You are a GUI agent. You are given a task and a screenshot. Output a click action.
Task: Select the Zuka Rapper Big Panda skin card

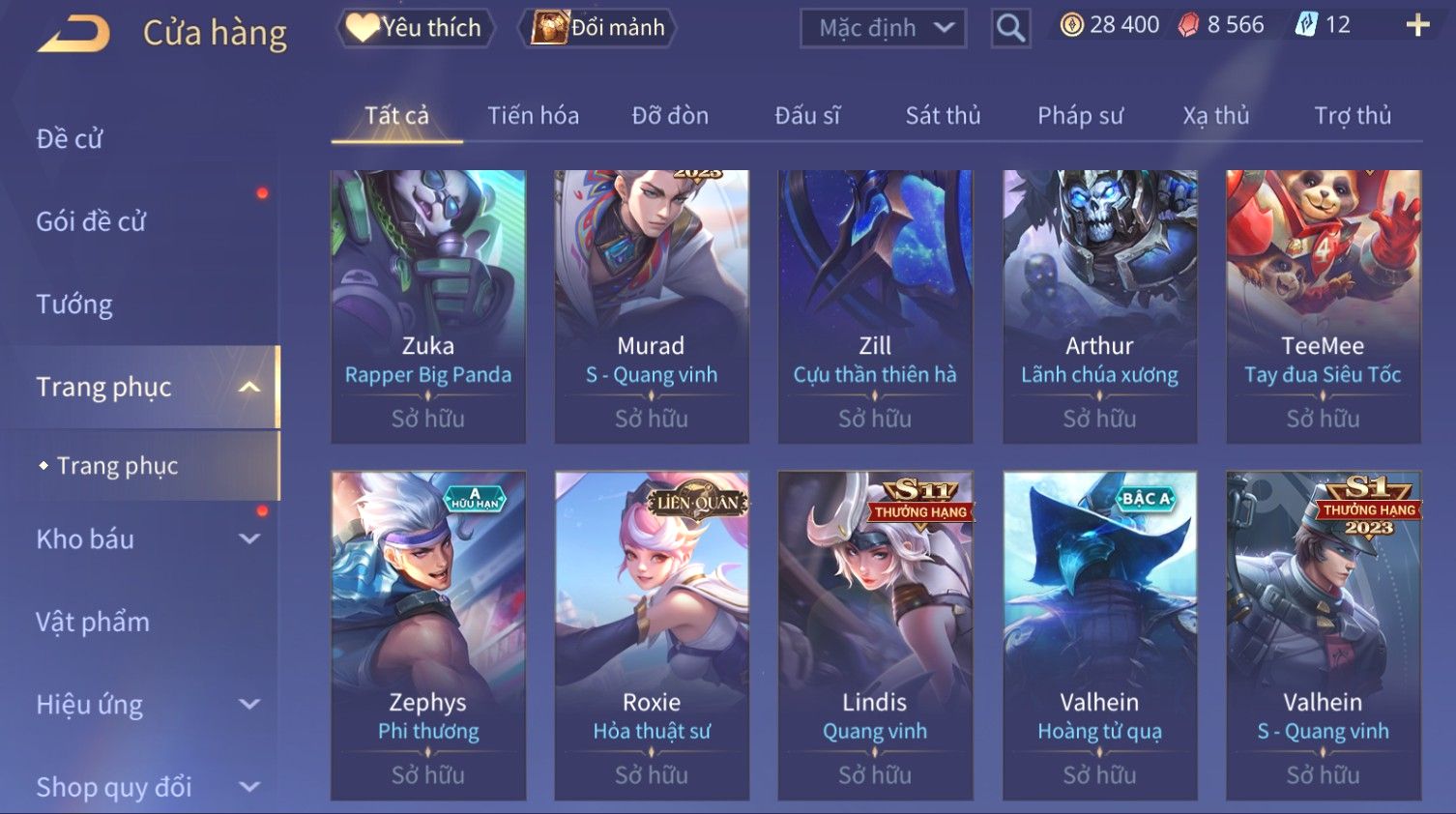pos(428,306)
